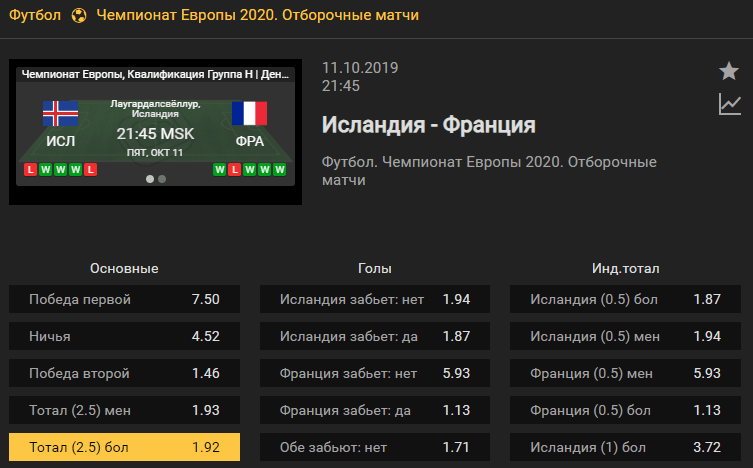The height and width of the screenshot is (468, 753).
Task: Pick Исландия забьет: нет at 1.94
Action: point(375,299)
